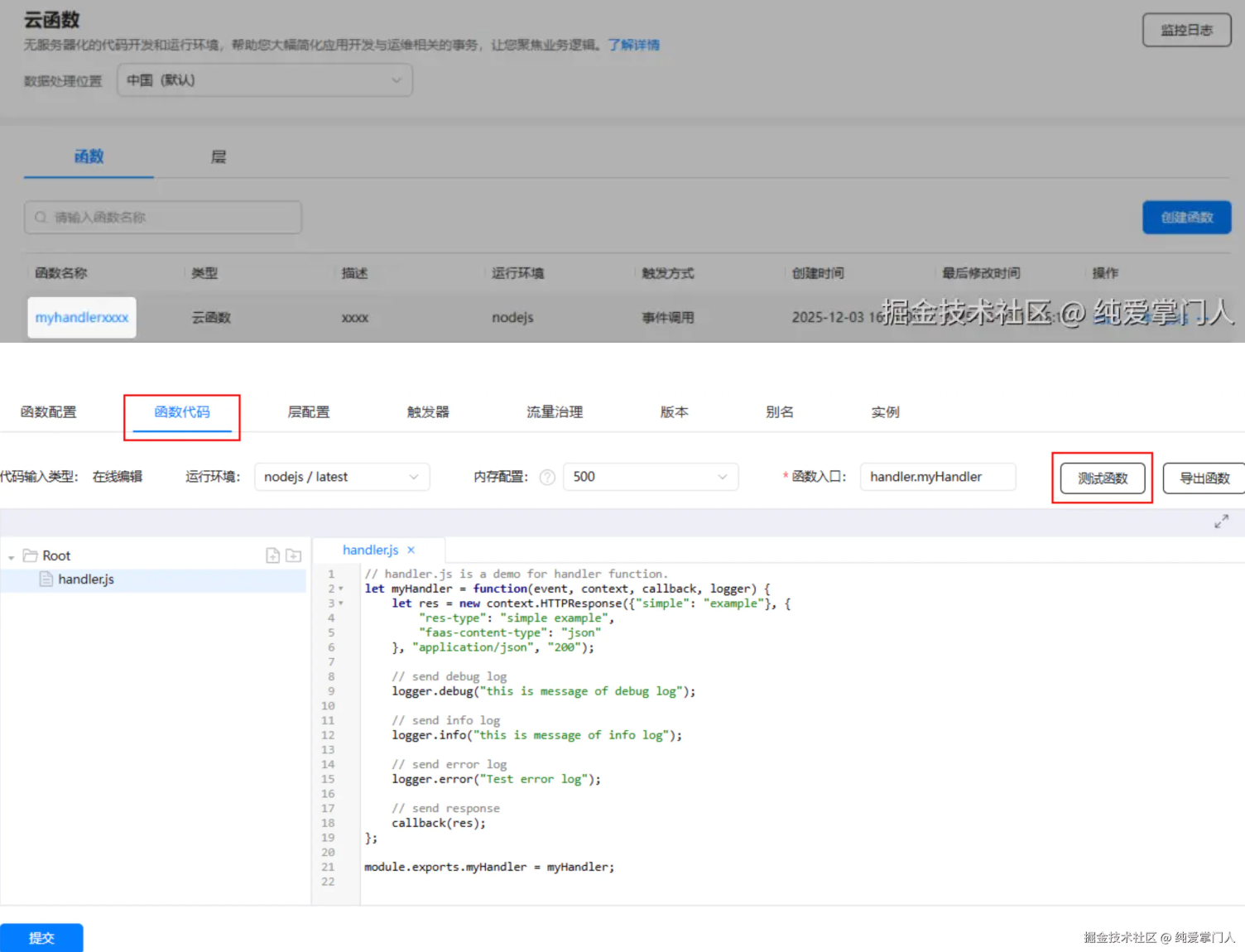
Task: Open the 层配置 tab
Action: pyautogui.click(x=309, y=411)
